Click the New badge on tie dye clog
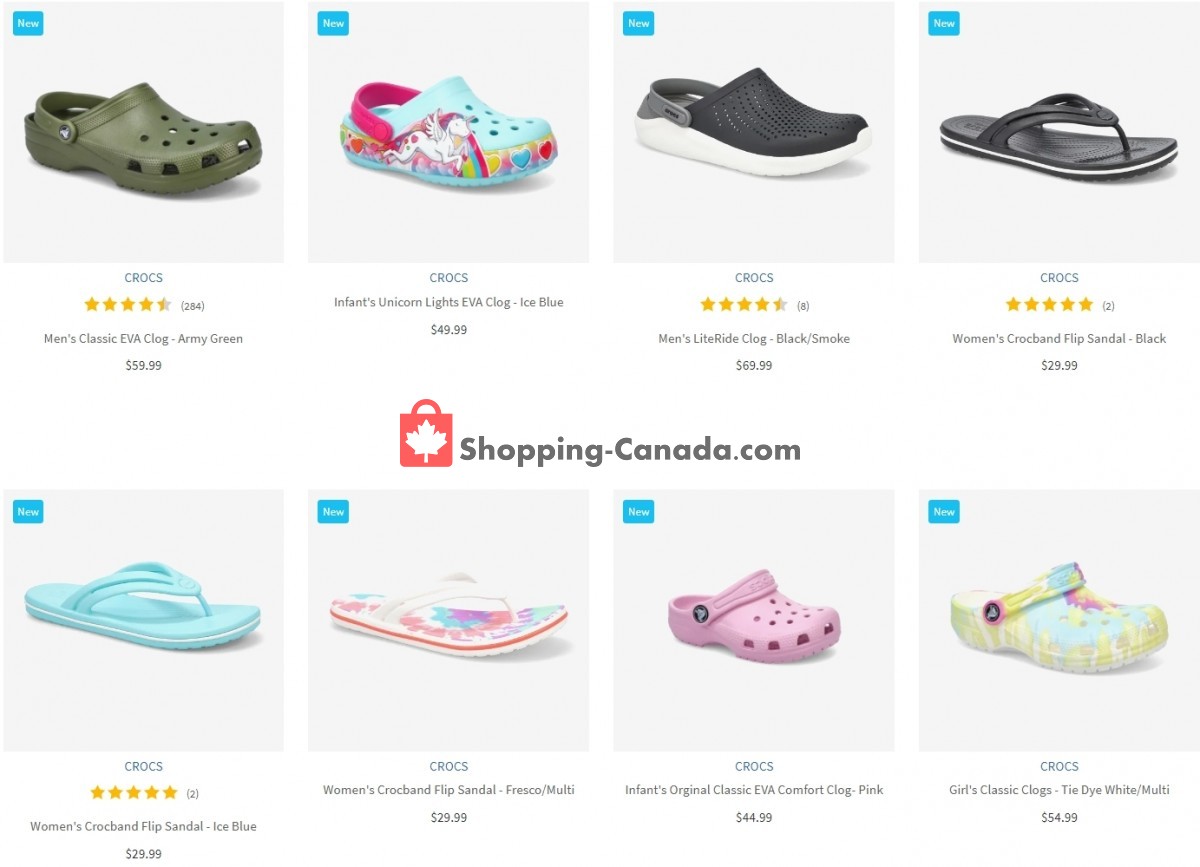 click(x=944, y=511)
